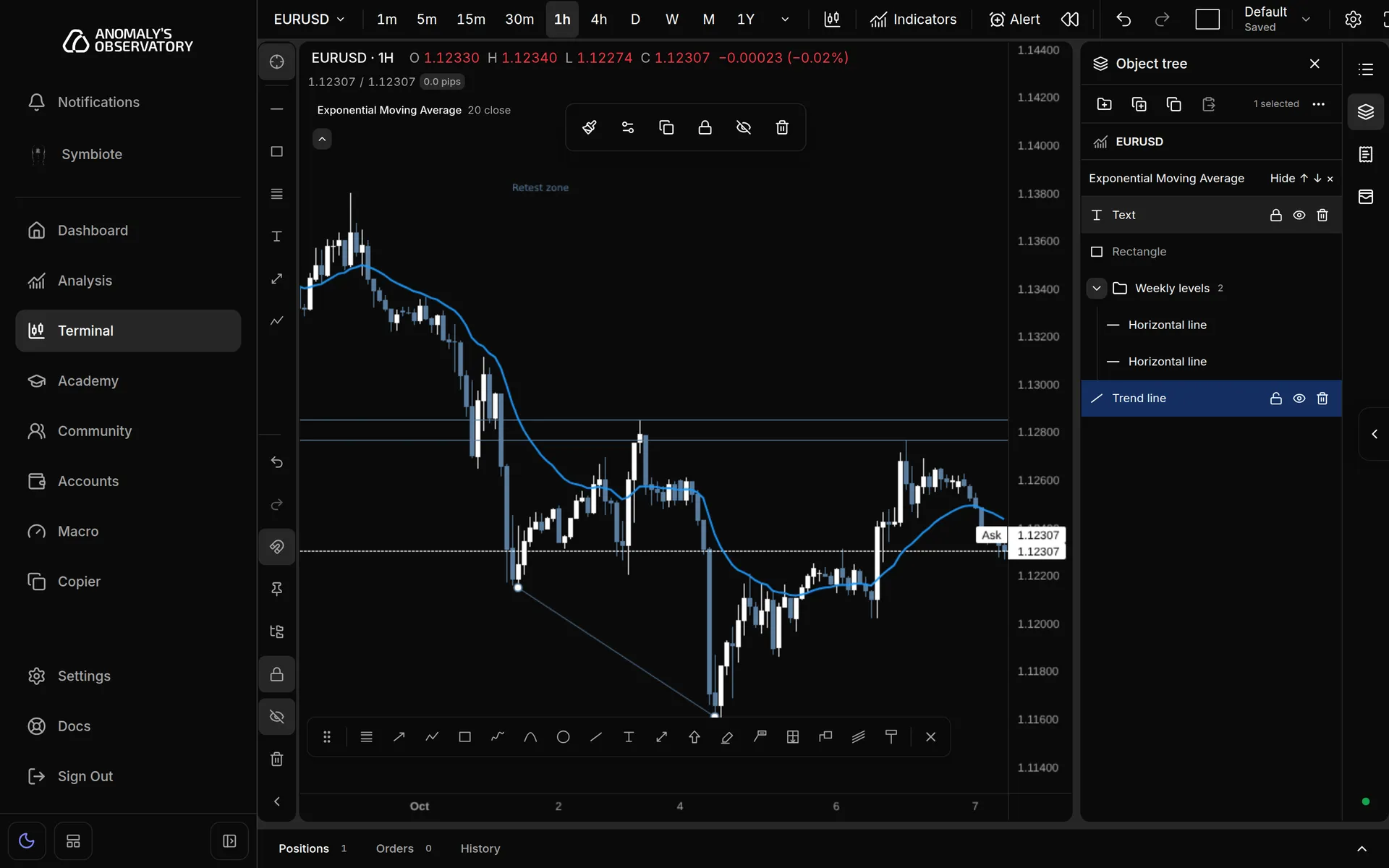Select the eraser highlighter tool in bottom bar
The width and height of the screenshot is (1389, 868).
pyautogui.click(x=727, y=737)
